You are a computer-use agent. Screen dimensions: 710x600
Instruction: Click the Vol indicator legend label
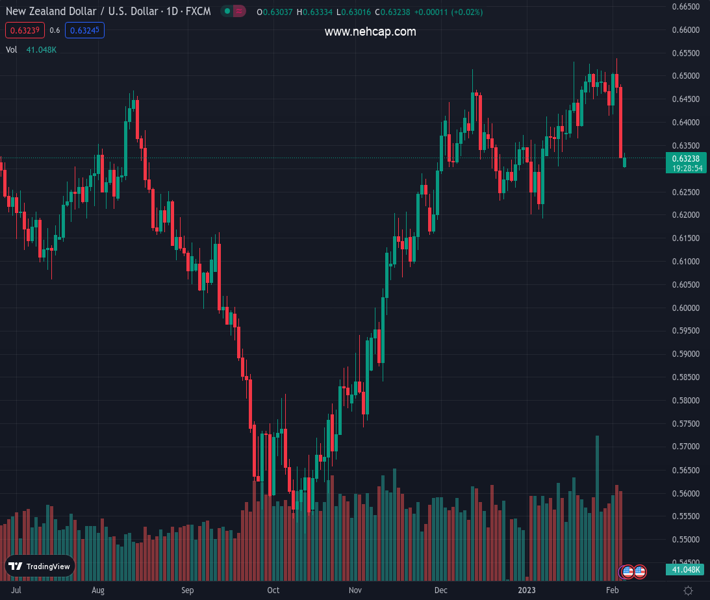click(12, 49)
